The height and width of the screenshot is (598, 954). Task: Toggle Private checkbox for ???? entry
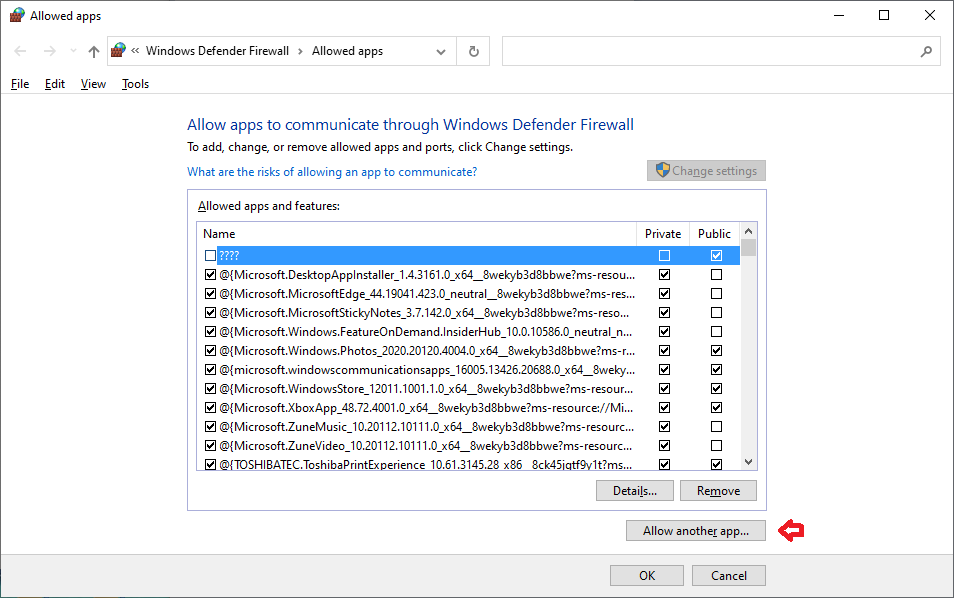pos(664,256)
